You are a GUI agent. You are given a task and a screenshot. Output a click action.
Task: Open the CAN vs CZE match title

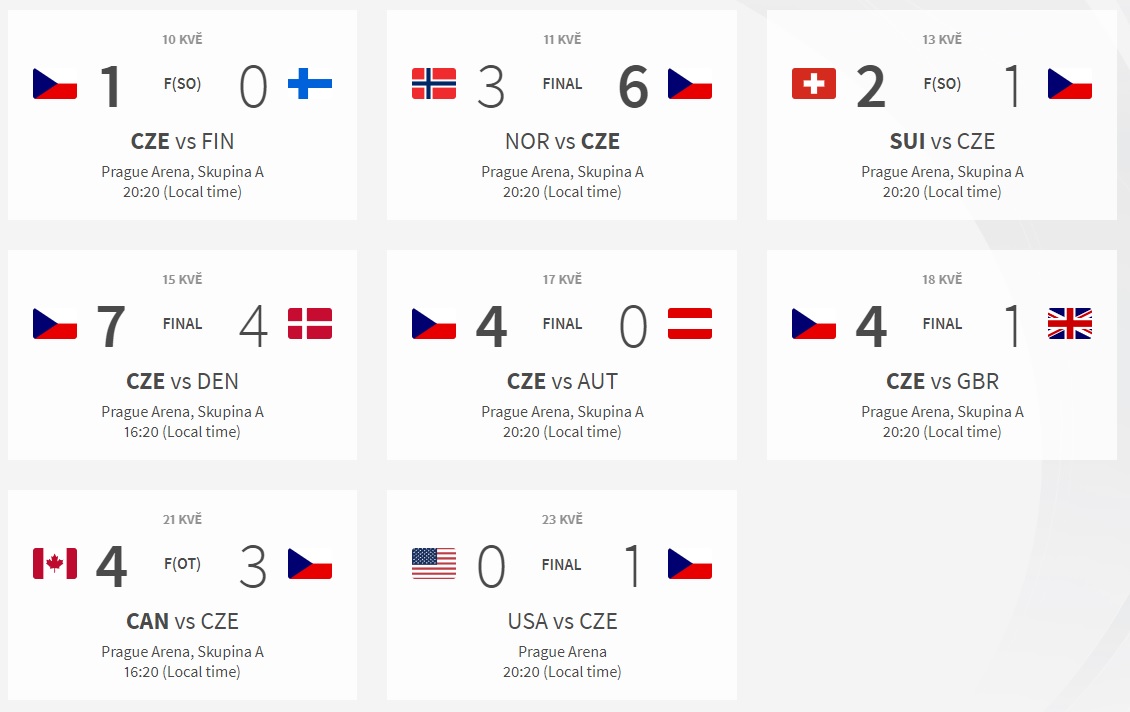pyautogui.click(x=182, y=621)
